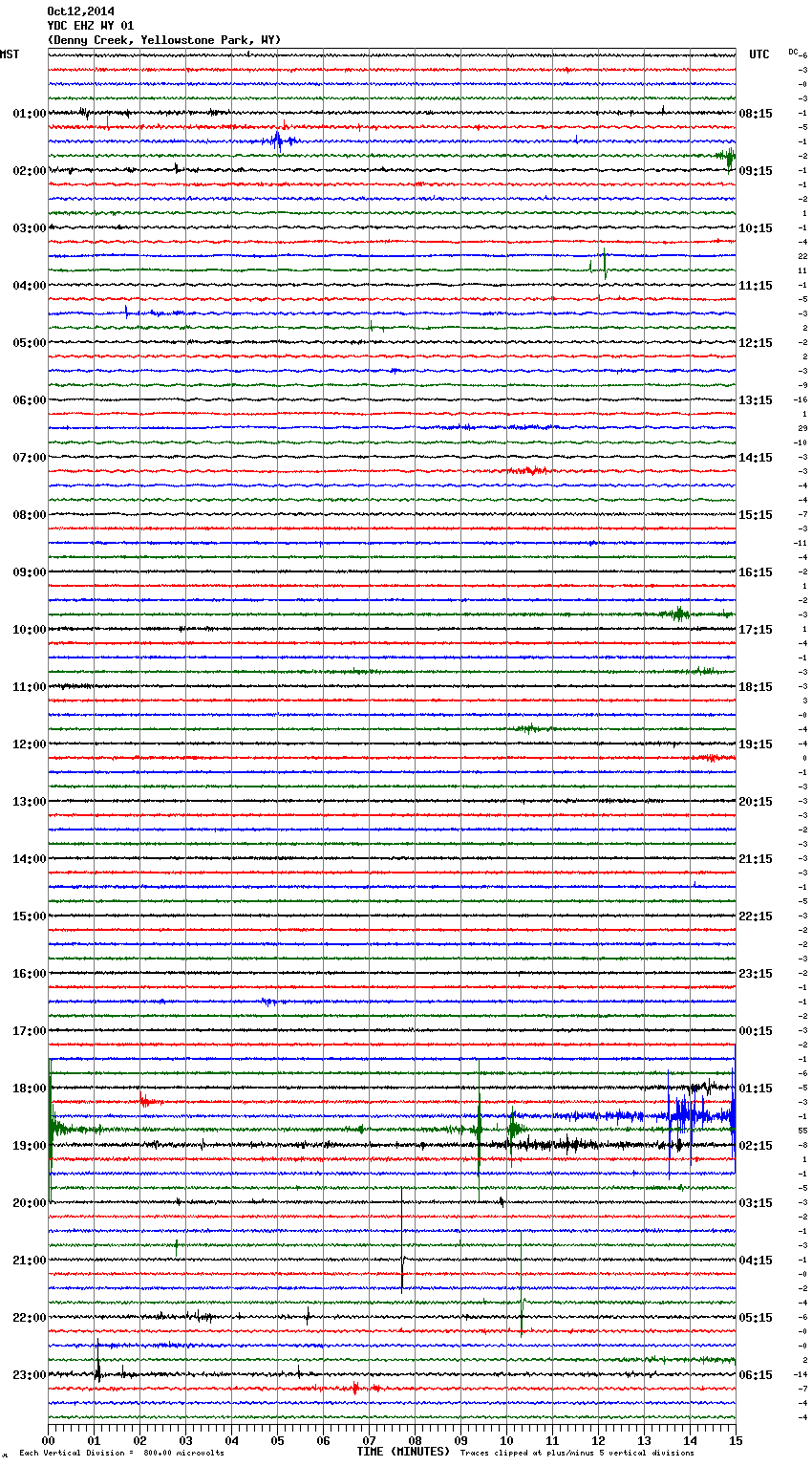The height and width of the screenshot is (1466, 812).
Task: Select the 11:00 MST time label
Action: 30,687
